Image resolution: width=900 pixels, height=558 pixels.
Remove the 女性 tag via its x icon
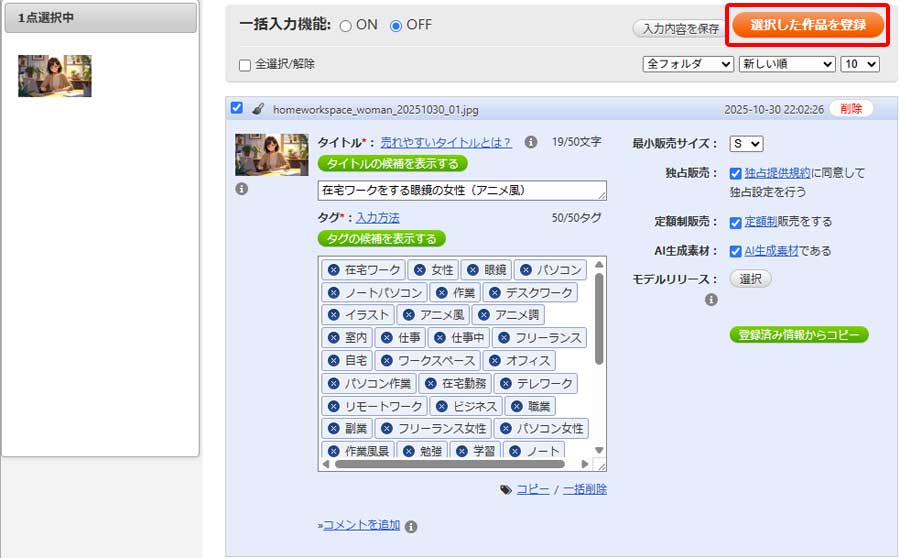point(420,270)
